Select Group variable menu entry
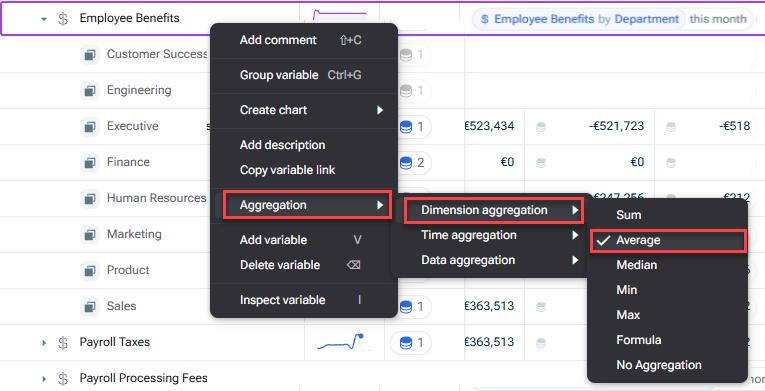 (303, 75)
